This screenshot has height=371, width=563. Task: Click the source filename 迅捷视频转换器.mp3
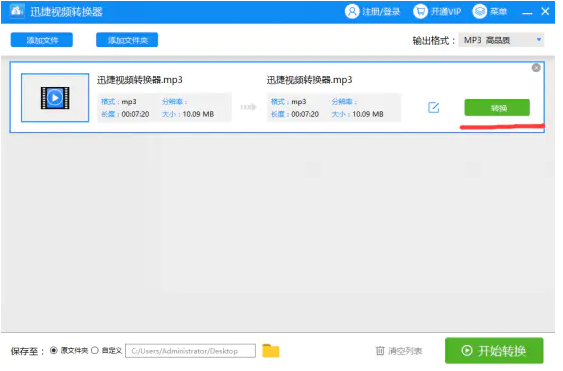click(x=141, y=80)
